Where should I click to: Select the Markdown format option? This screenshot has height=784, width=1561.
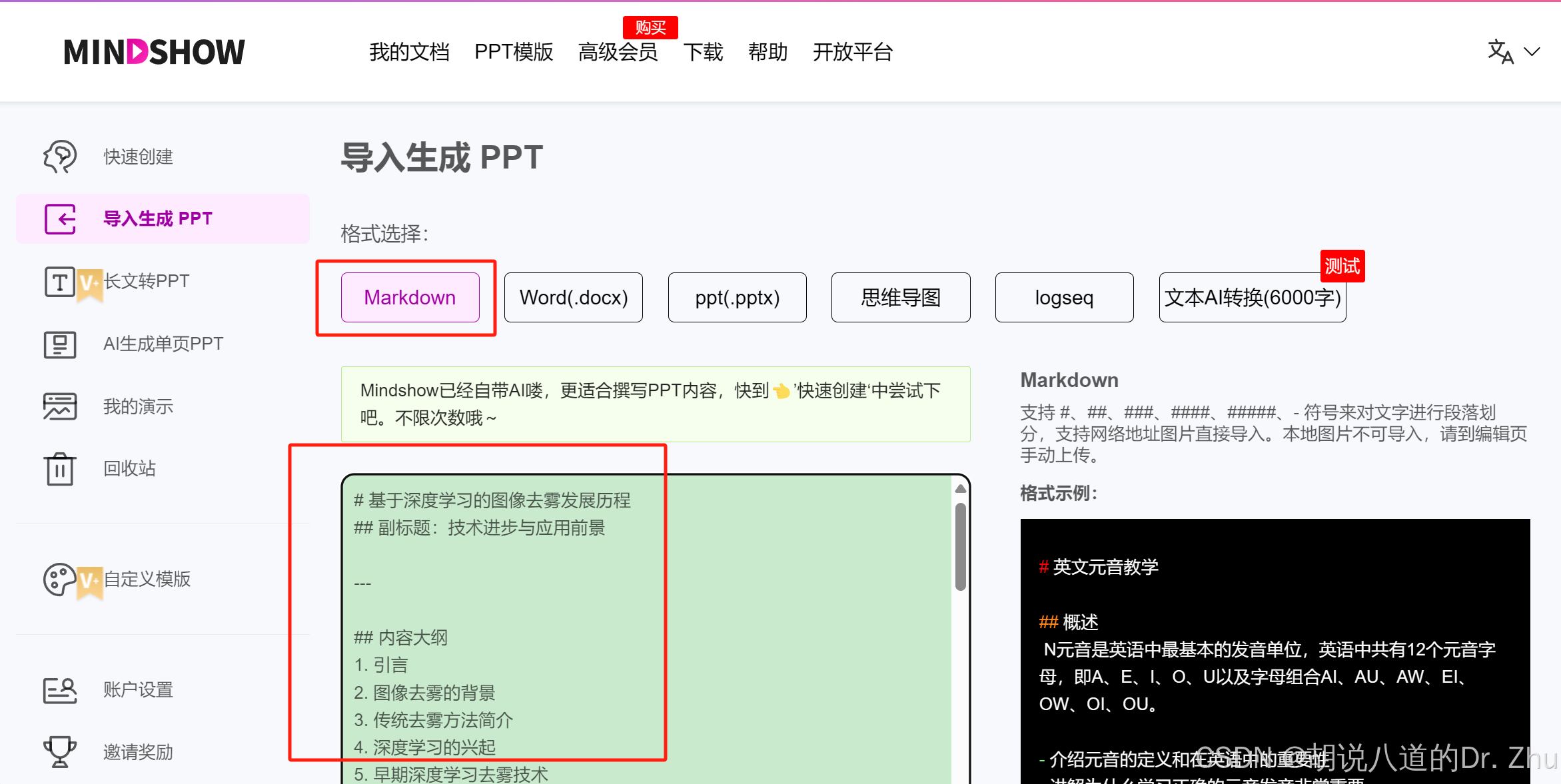click(410, 297)
